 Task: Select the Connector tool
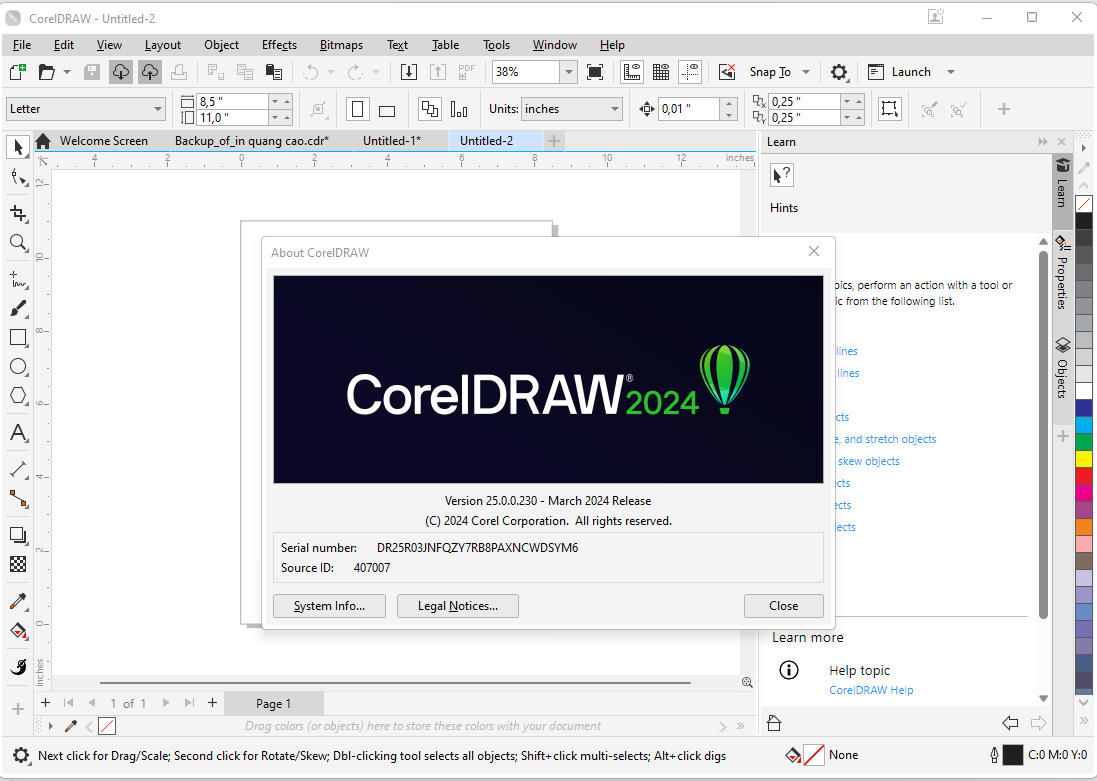[x=18, y=498]
